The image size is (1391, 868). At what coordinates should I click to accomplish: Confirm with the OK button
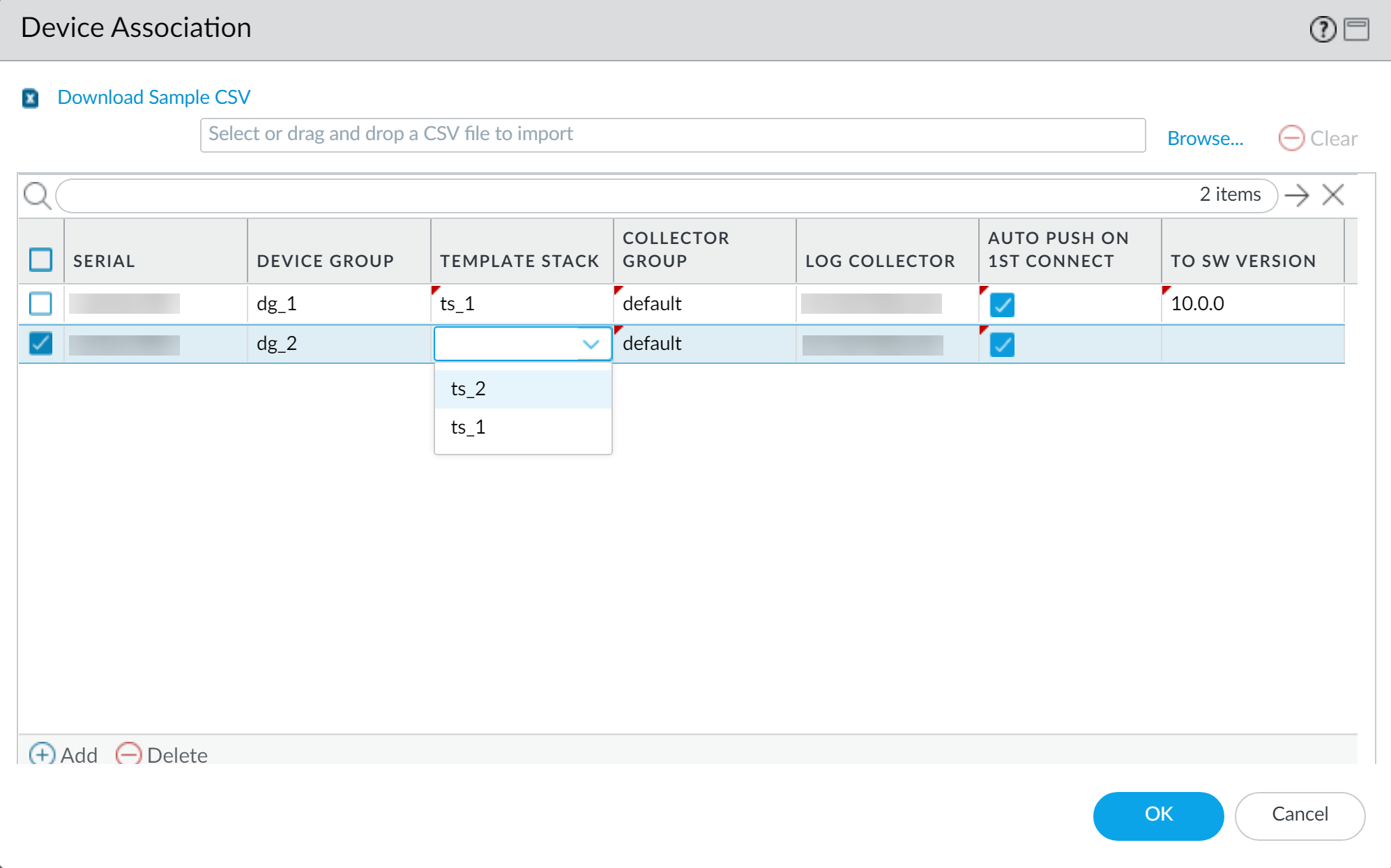[1158, 814]
